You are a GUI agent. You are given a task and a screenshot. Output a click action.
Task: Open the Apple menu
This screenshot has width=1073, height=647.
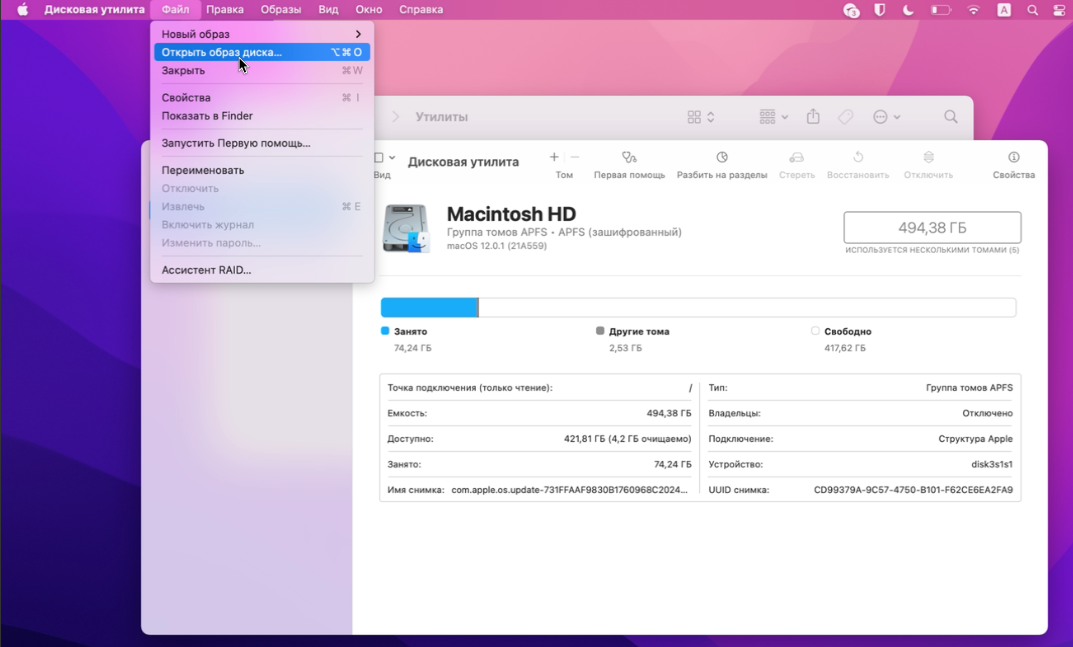click(x=23, y=10)
